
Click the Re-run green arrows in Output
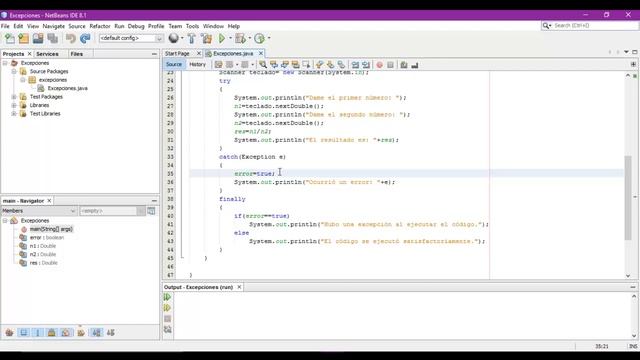pos(167,297)
